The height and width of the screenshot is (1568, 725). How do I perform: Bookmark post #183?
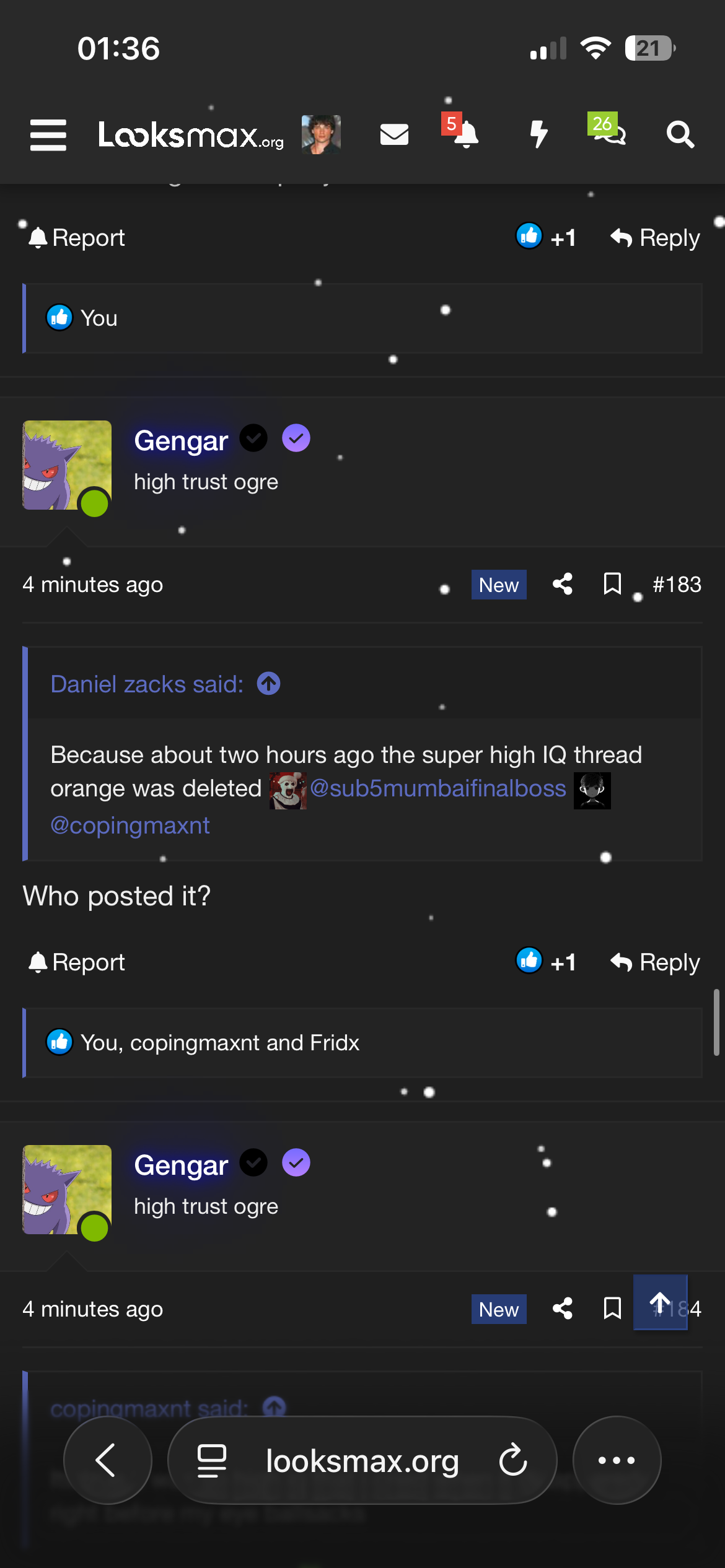coord(612,584)
